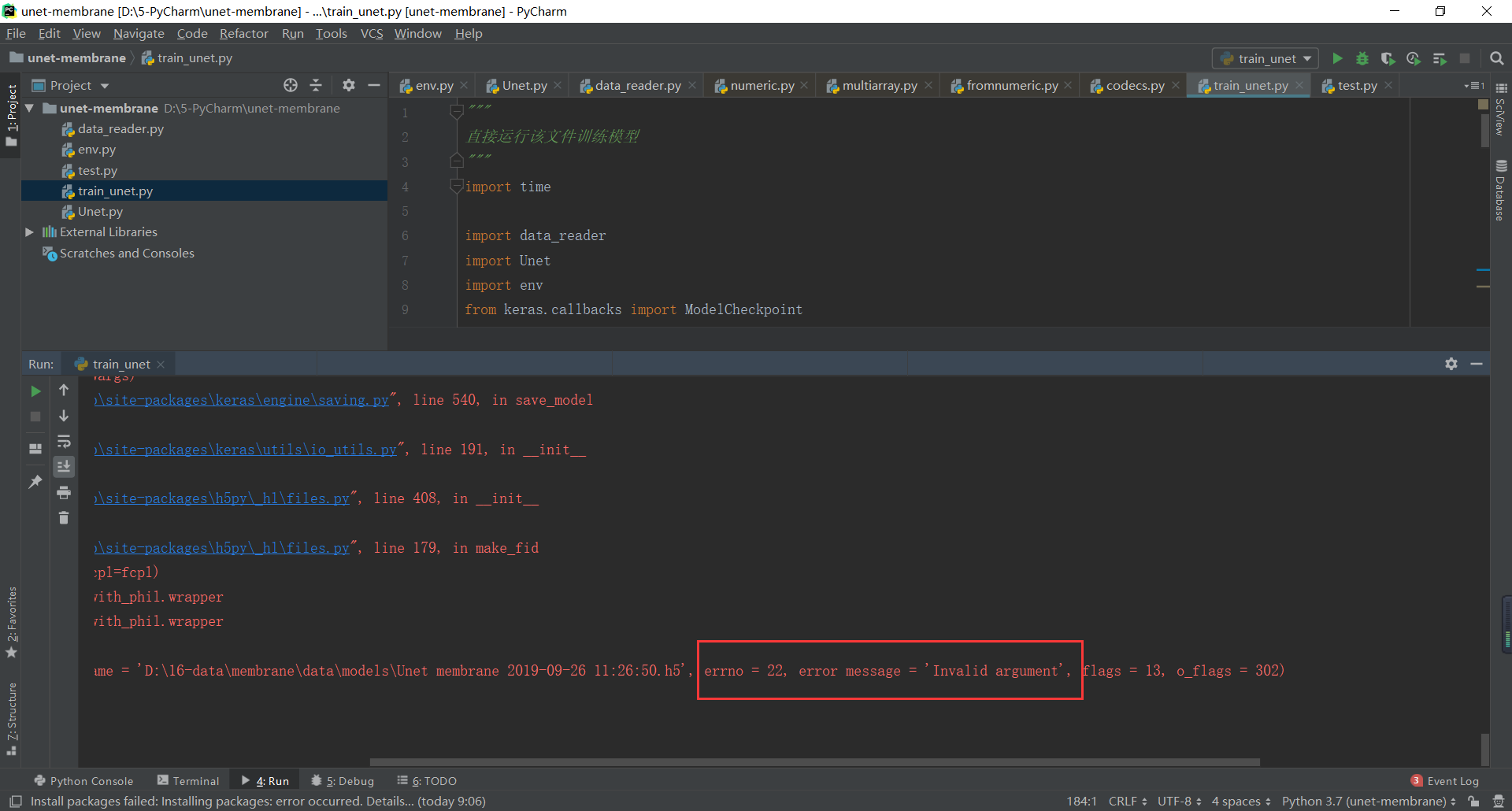Expand the External Libraries node
Viewport: 1512px width, 811px height.
click(x=29, y=231)
